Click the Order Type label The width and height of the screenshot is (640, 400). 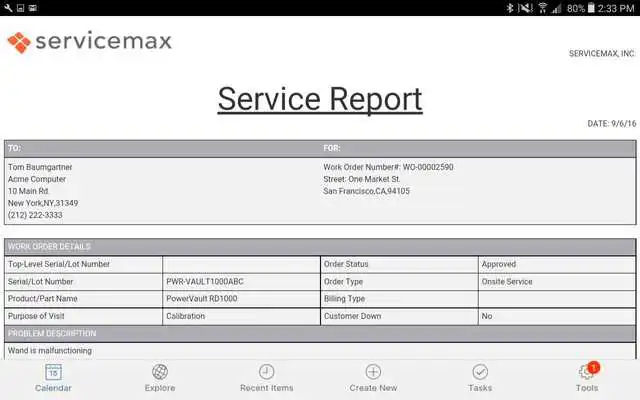(343, 282)
